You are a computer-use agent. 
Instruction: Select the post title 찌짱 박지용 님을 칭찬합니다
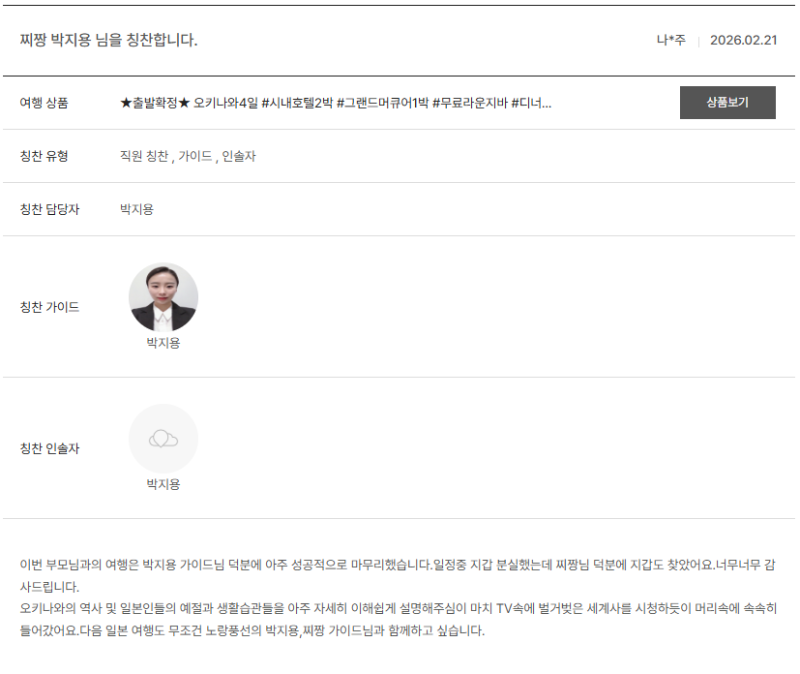(x=109, y=40)
